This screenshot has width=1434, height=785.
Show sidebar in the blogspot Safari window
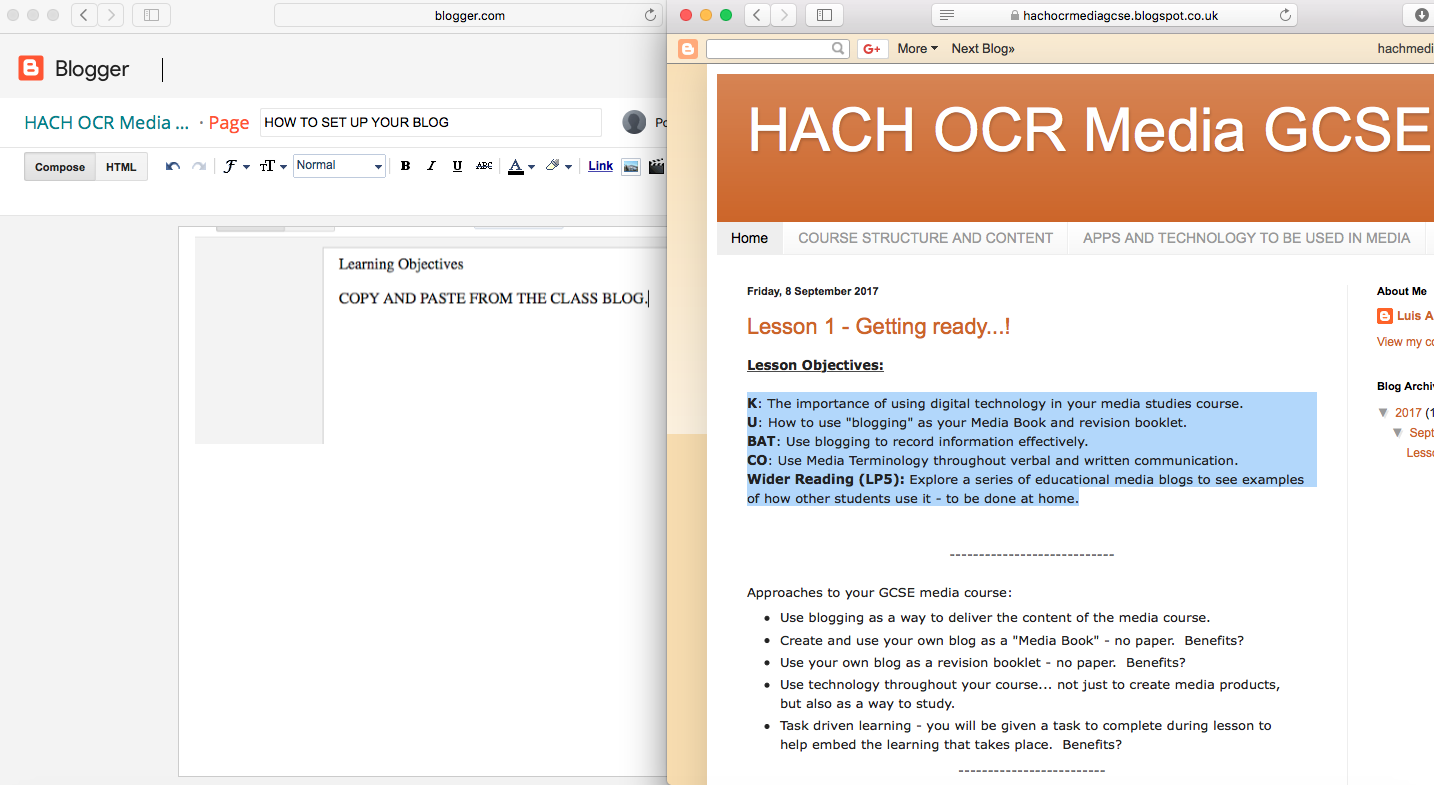pos(825,15)
